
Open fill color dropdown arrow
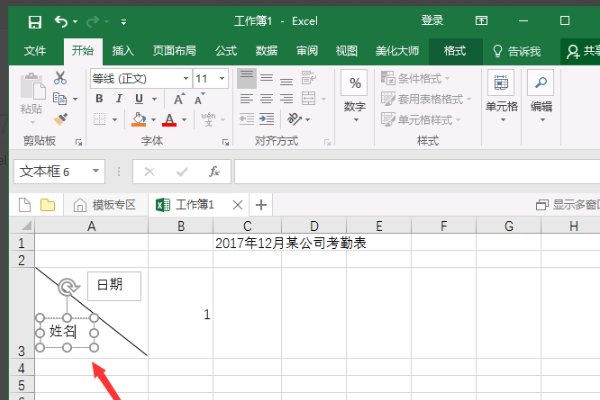click(x=153, y=120)
